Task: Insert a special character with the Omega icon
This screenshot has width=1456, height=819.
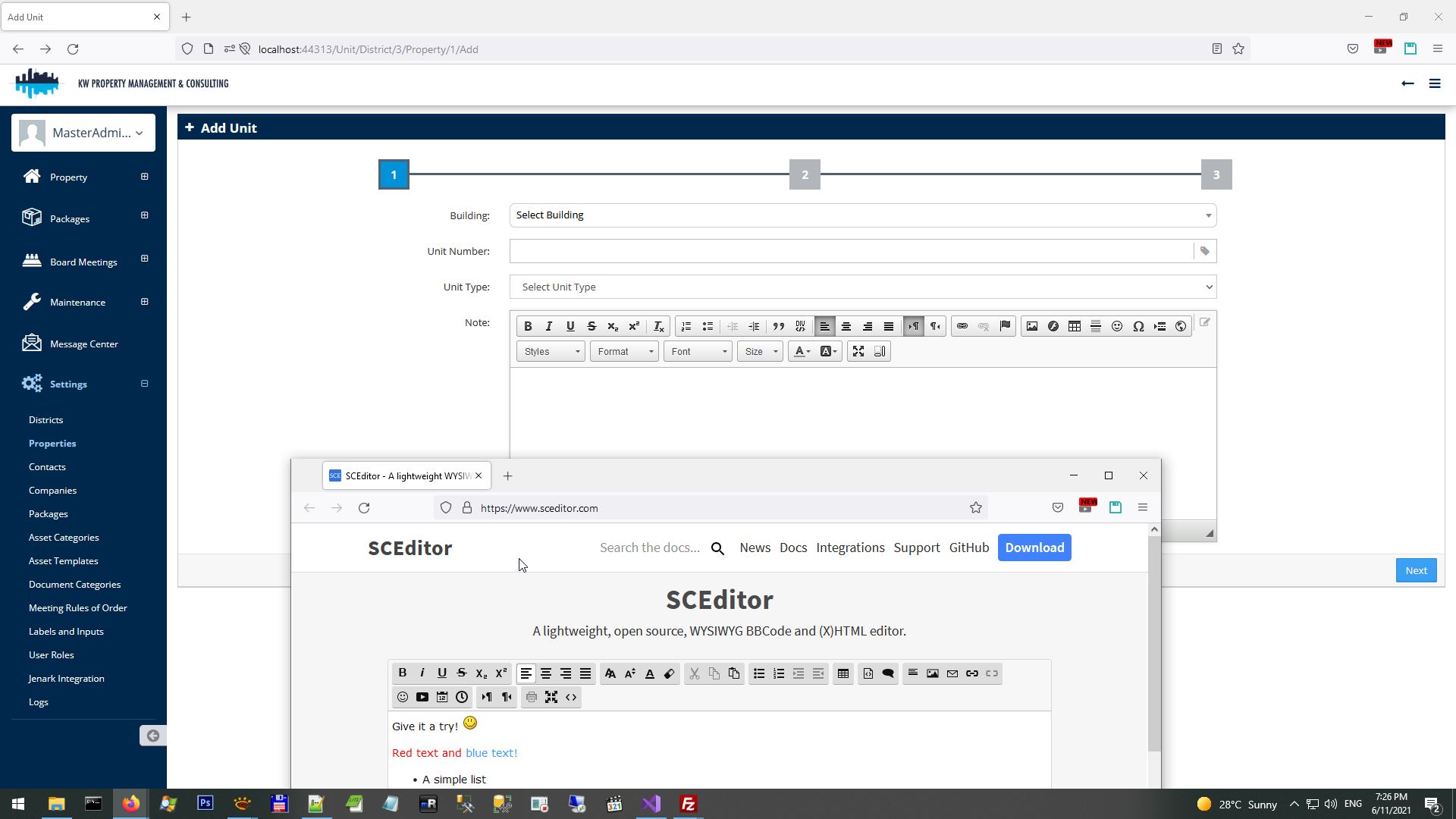Action: (x=1138, y=326)
